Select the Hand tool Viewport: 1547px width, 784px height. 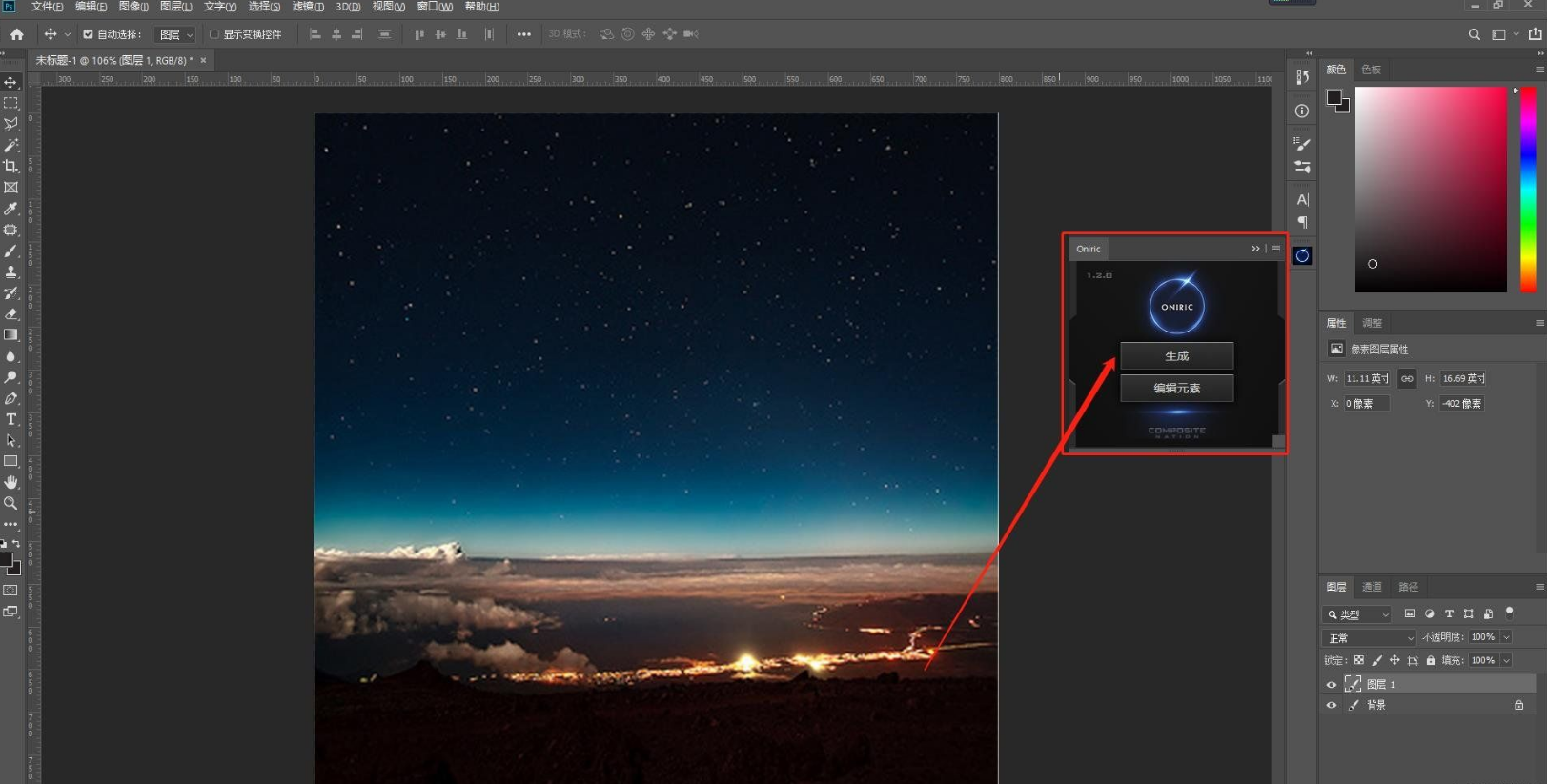tap(10, 482)
